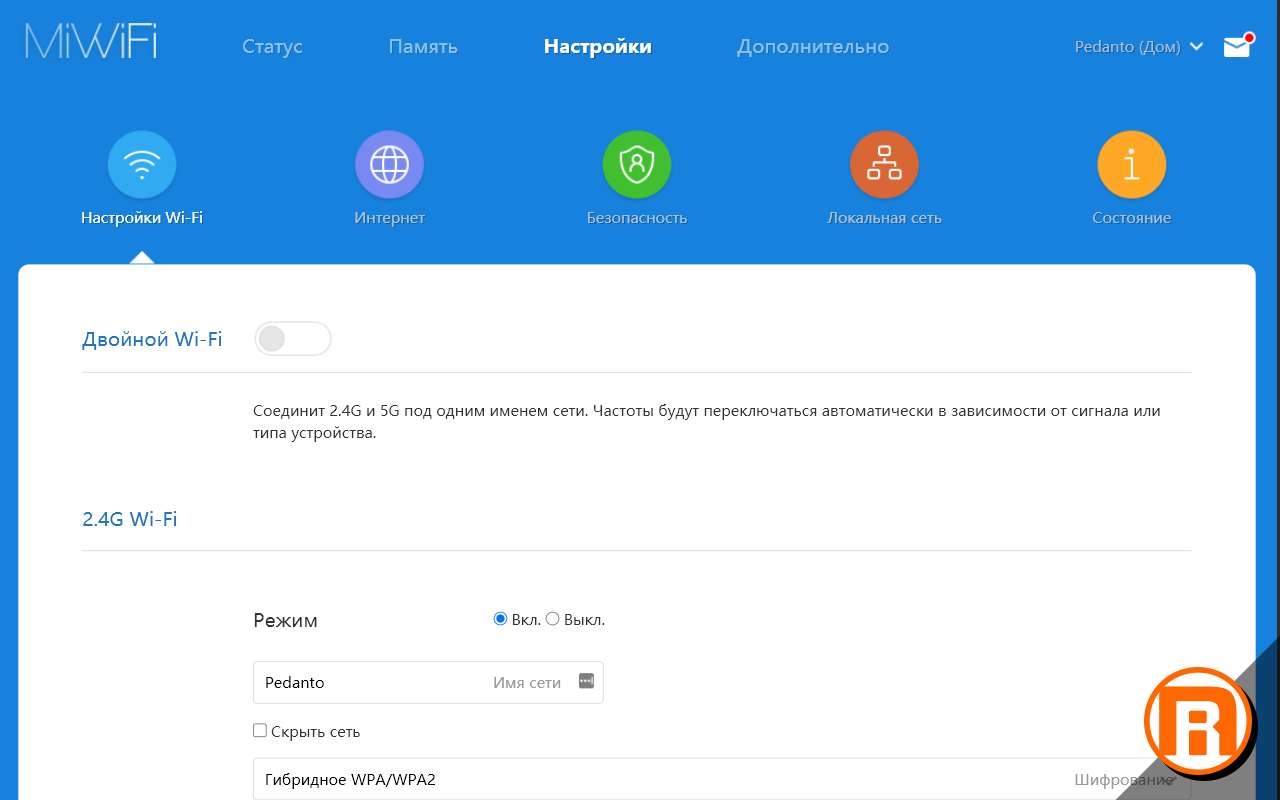The width and height of the screenshot is (1280, 800).
Task: Open the Internet globe icon
Action: pos(389,165)
